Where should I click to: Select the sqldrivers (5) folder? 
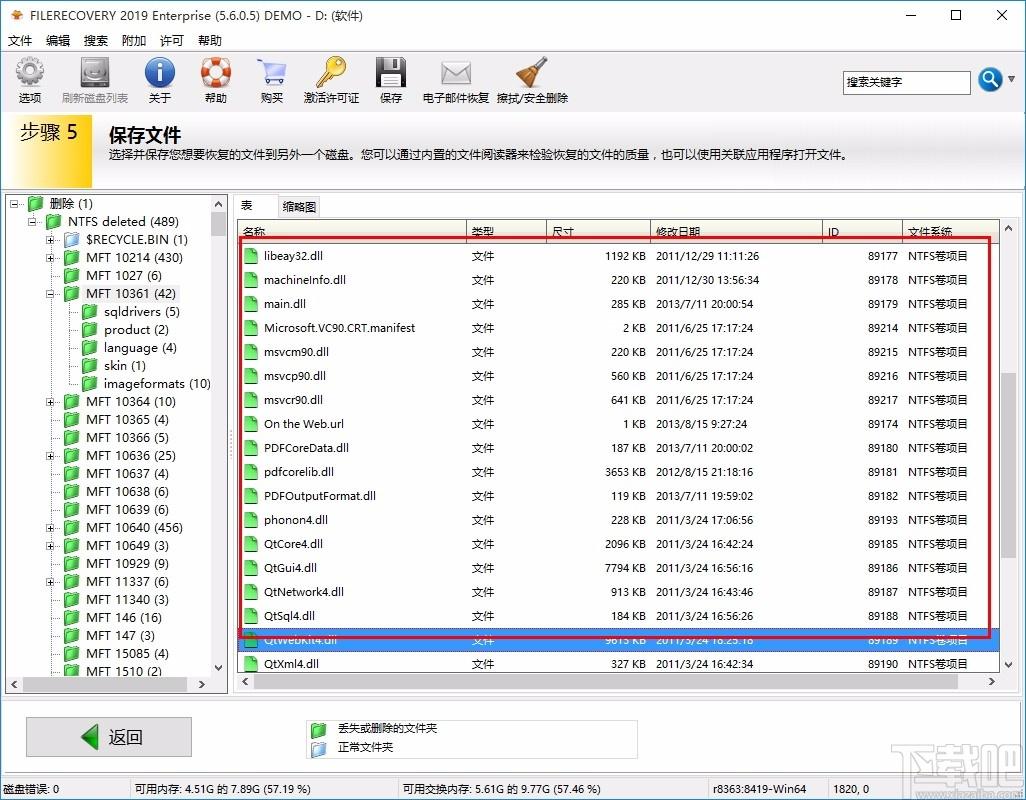coord(141,312)
